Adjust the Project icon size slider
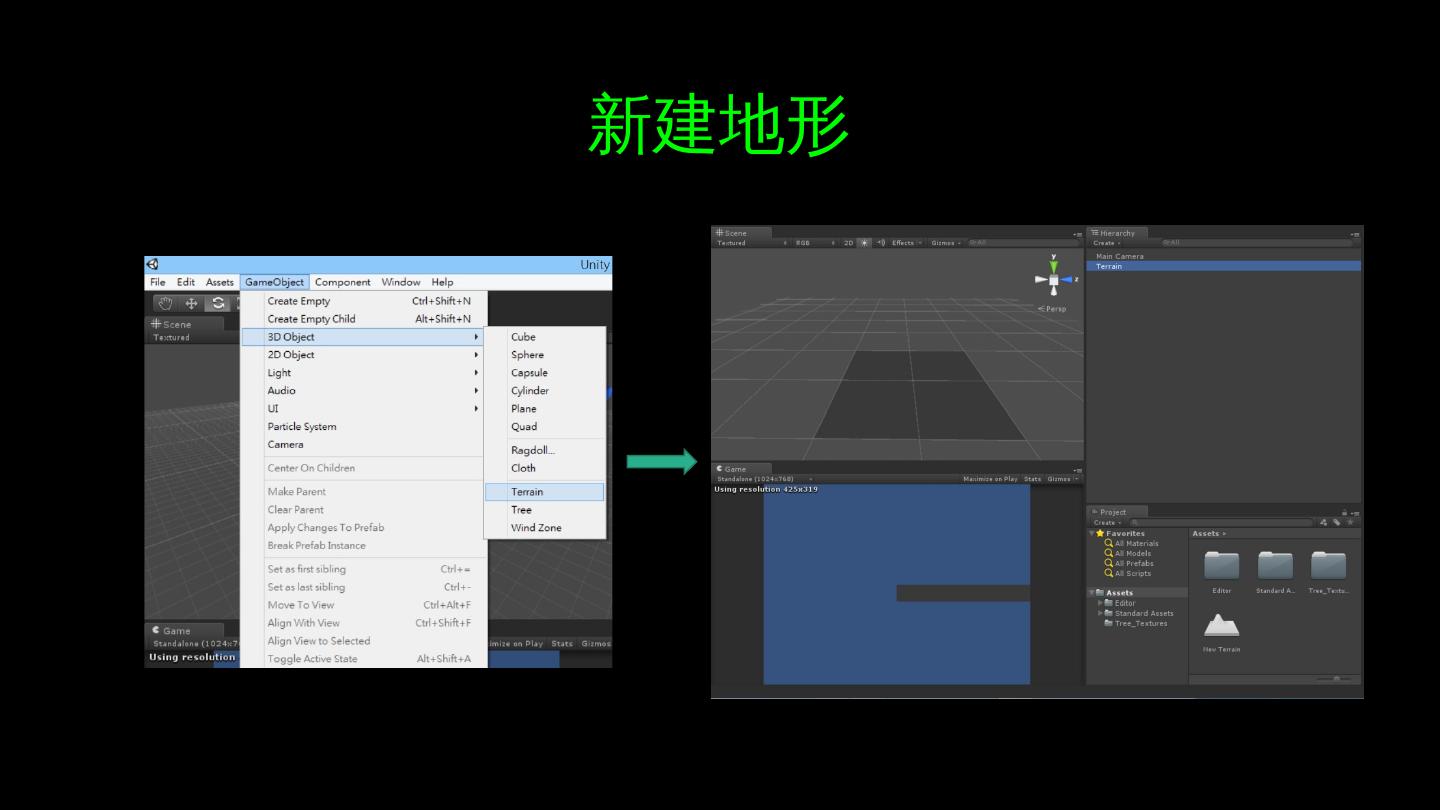Viewport: 1440px width, 810px height. click(1335, 679)
